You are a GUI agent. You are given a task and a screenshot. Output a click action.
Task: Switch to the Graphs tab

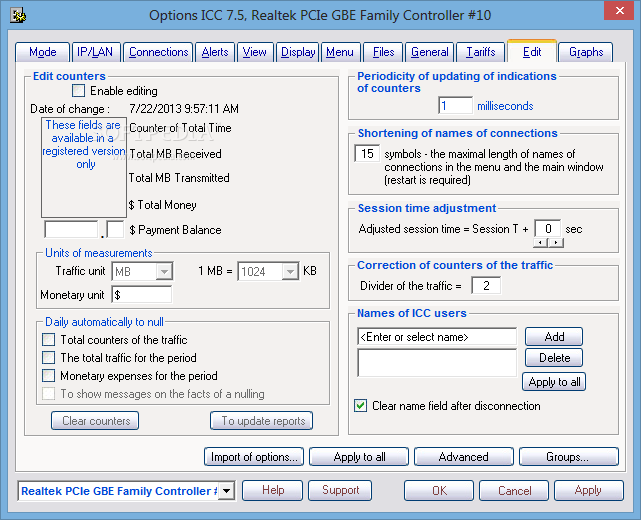pos(586,52)
